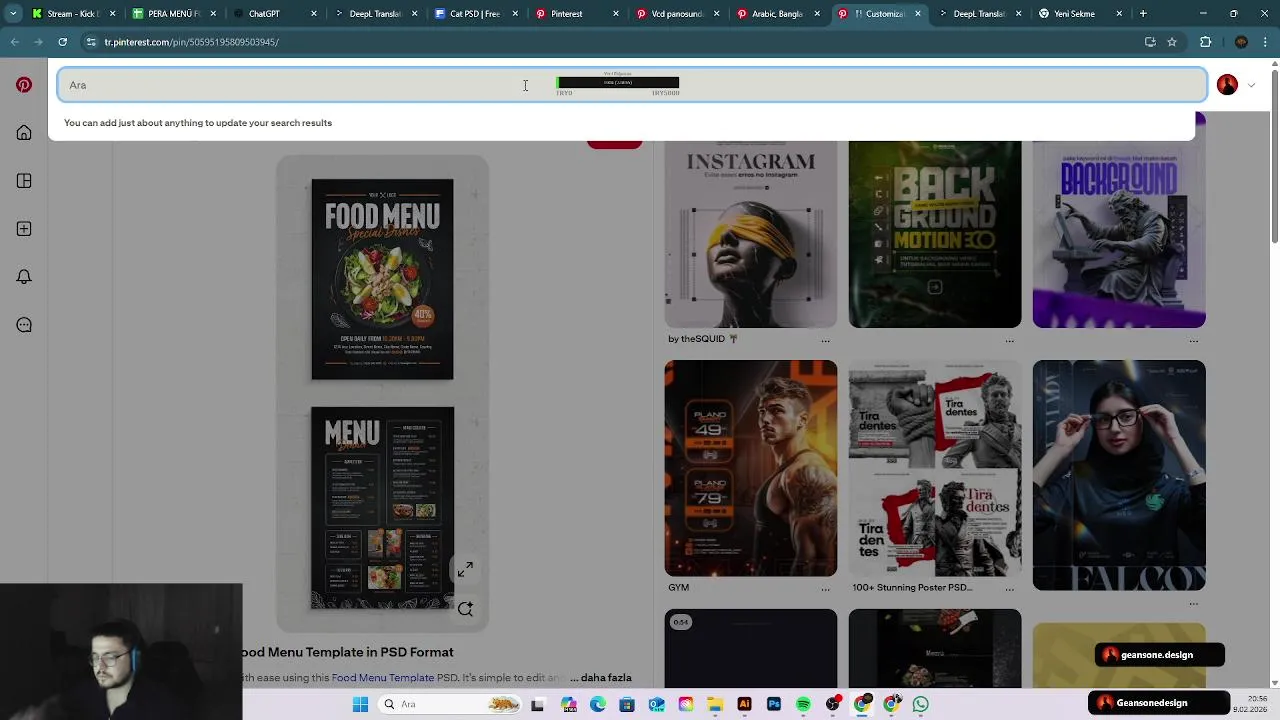Screen dimensions: 1280x720
Task: Focus the Pinterest 'Ara' search field
Action: point(632,85)
